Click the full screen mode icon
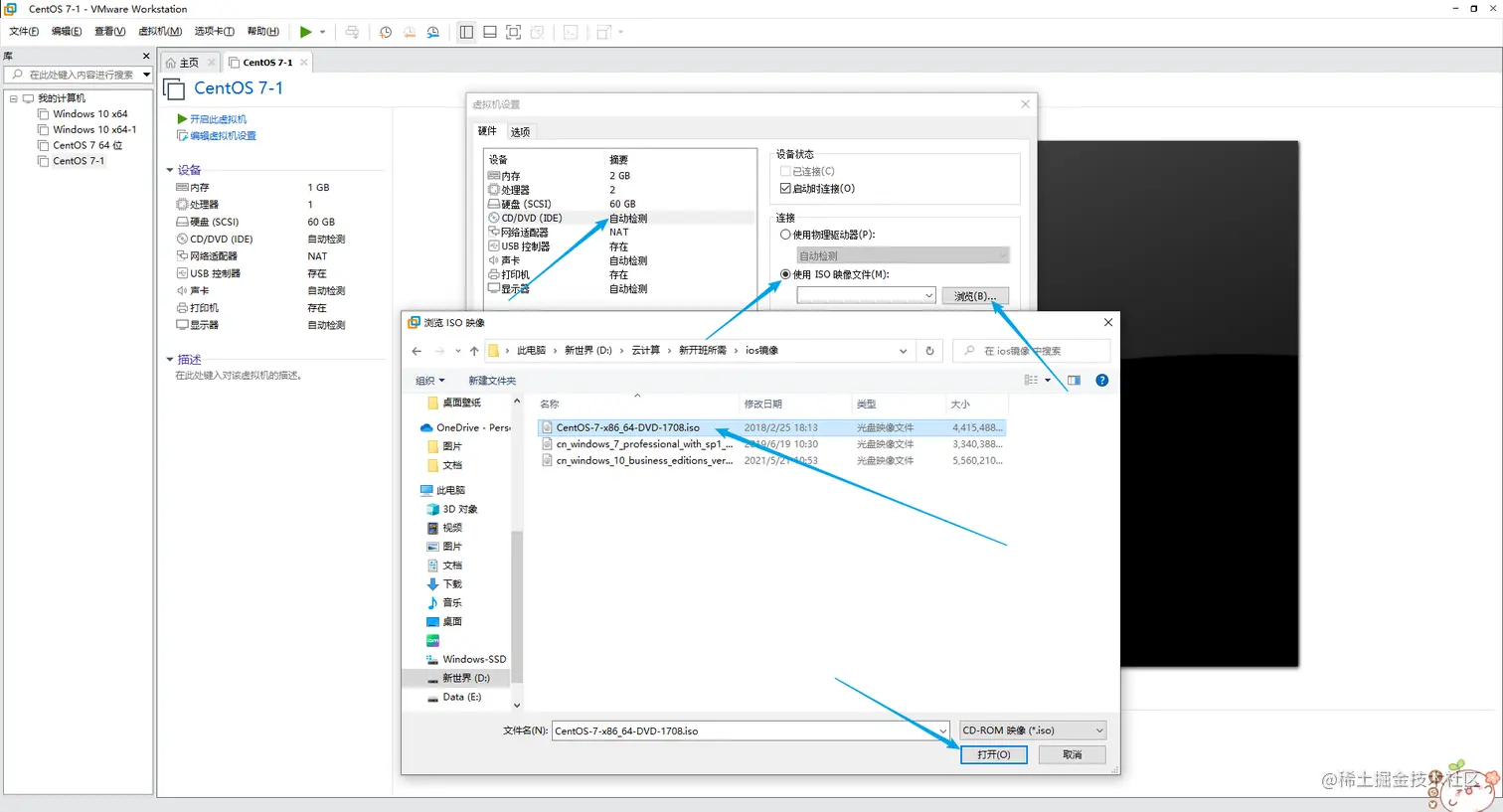Image resolution: width=1503 pixels, height=812 pixels. pyautogui.click(x=514, y=32)
